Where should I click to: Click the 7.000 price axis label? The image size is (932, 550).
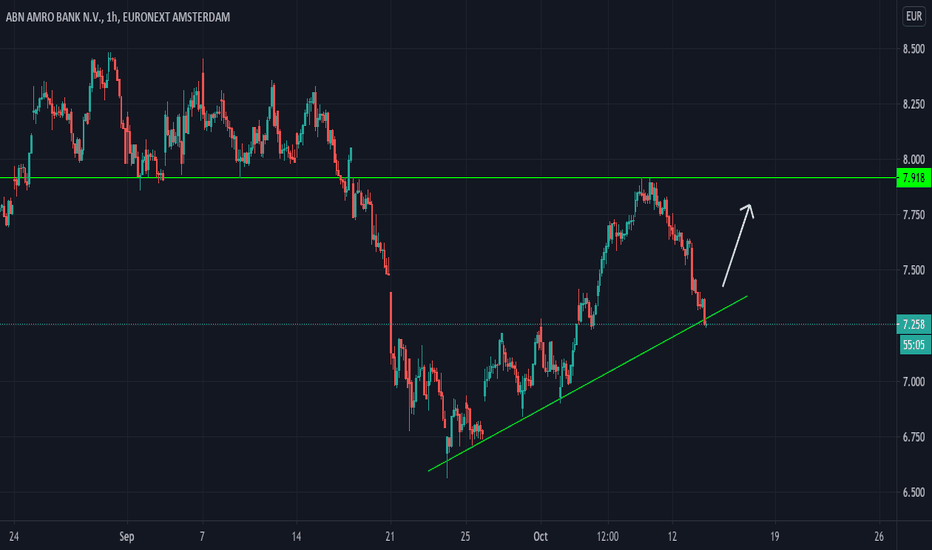(914, 382)
